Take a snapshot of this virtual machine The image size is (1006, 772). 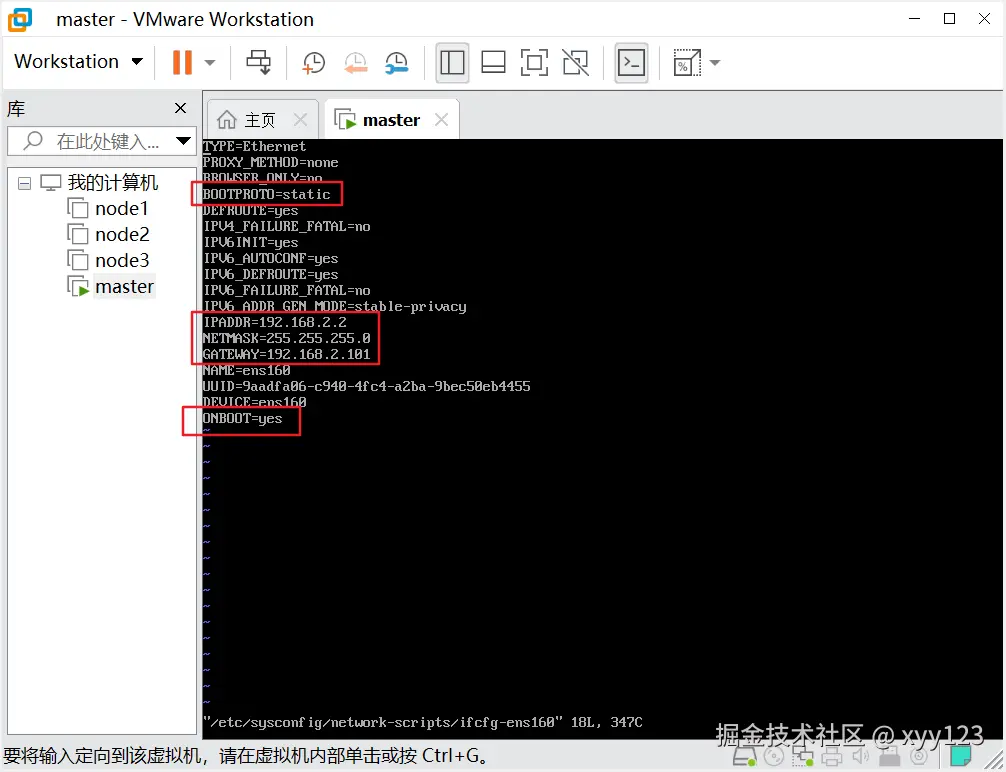314,63
